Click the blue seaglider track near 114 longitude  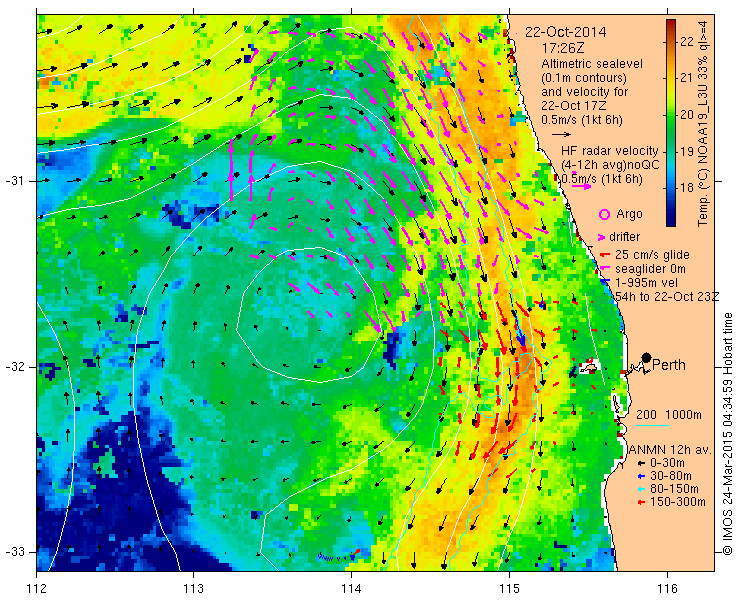[x=335, y=558]
